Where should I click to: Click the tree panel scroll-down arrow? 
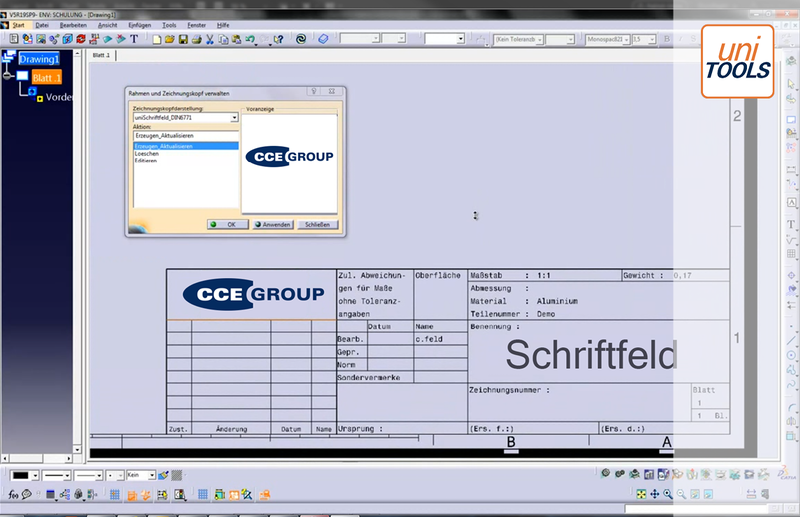(x=77, y=450)
